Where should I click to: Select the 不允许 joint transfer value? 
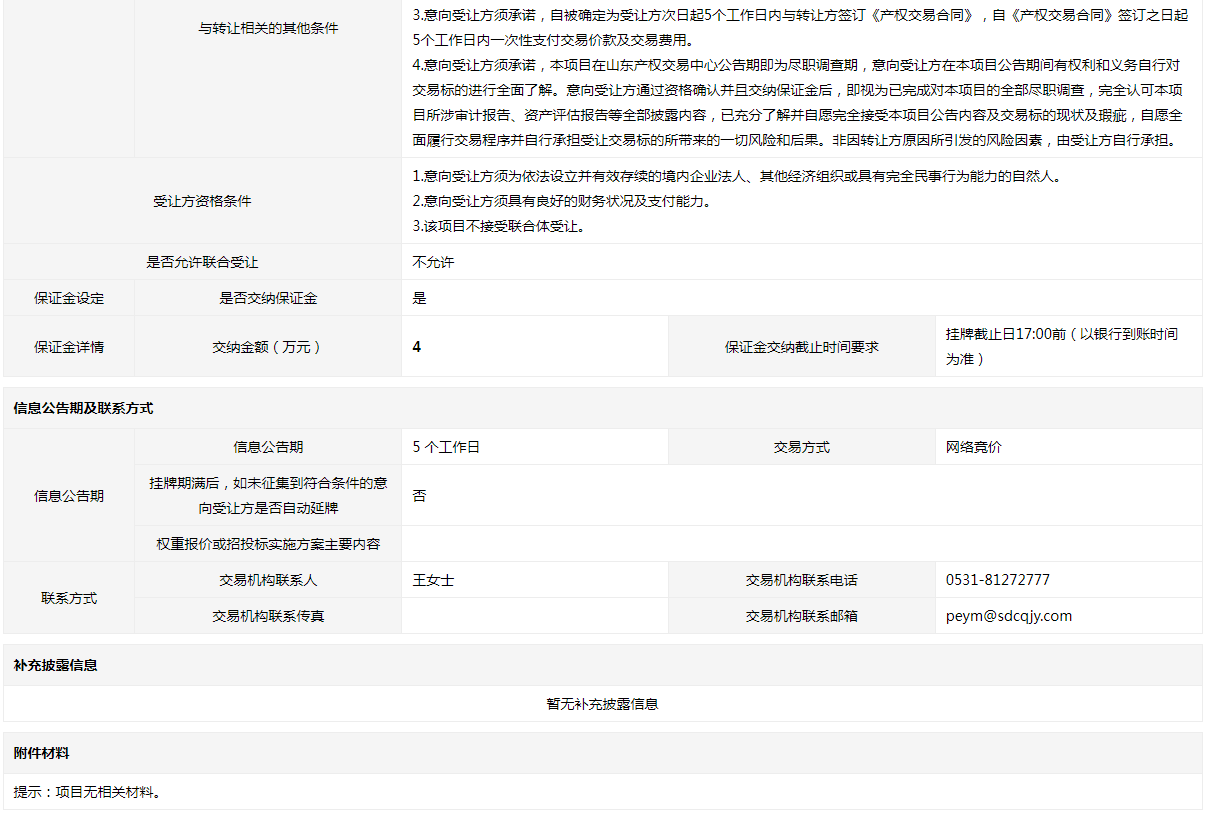(433, 262)
